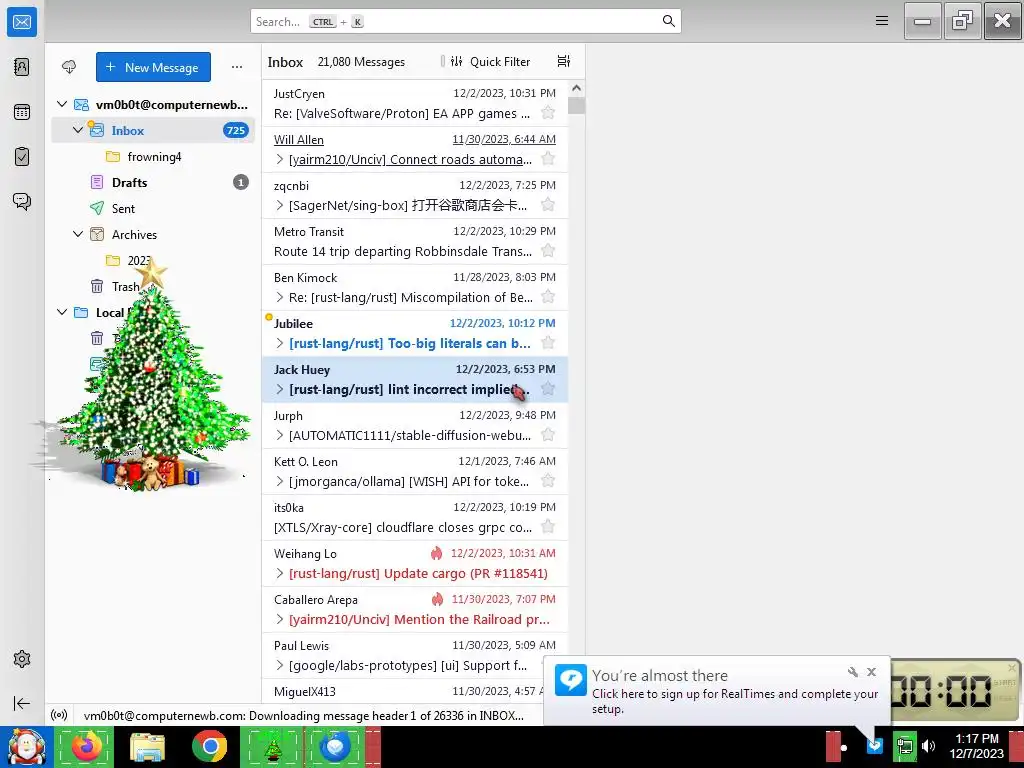
Task: Star the JustCryen message
Action: point(548,113)
